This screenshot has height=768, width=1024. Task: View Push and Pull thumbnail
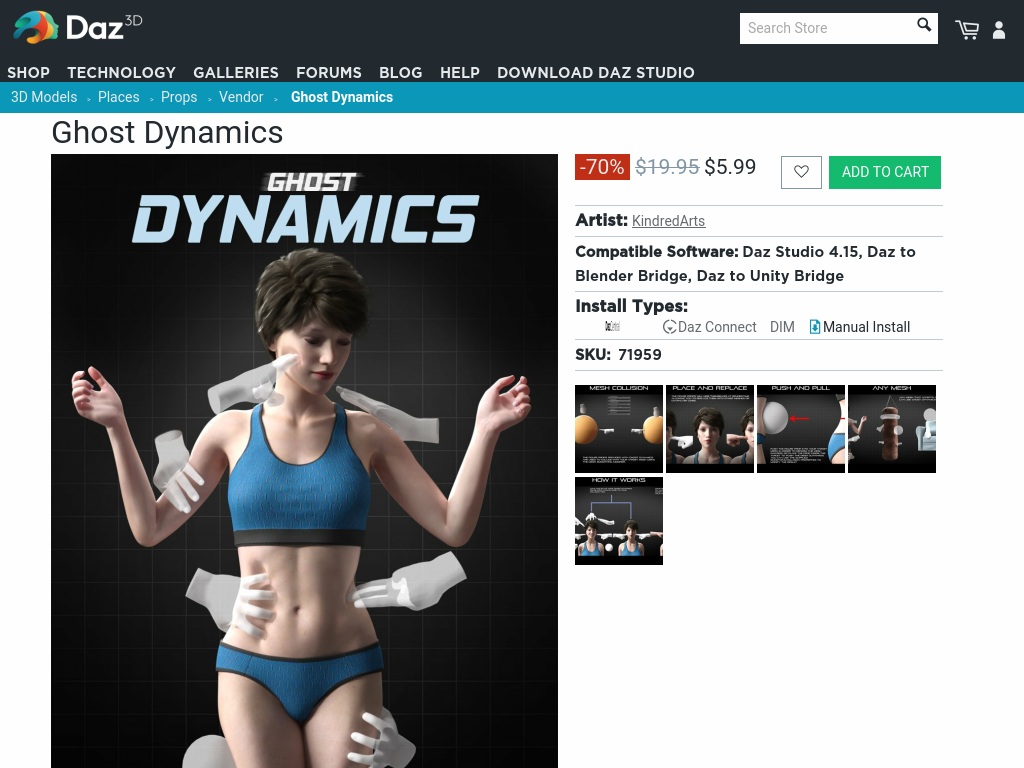coord(801,428)
